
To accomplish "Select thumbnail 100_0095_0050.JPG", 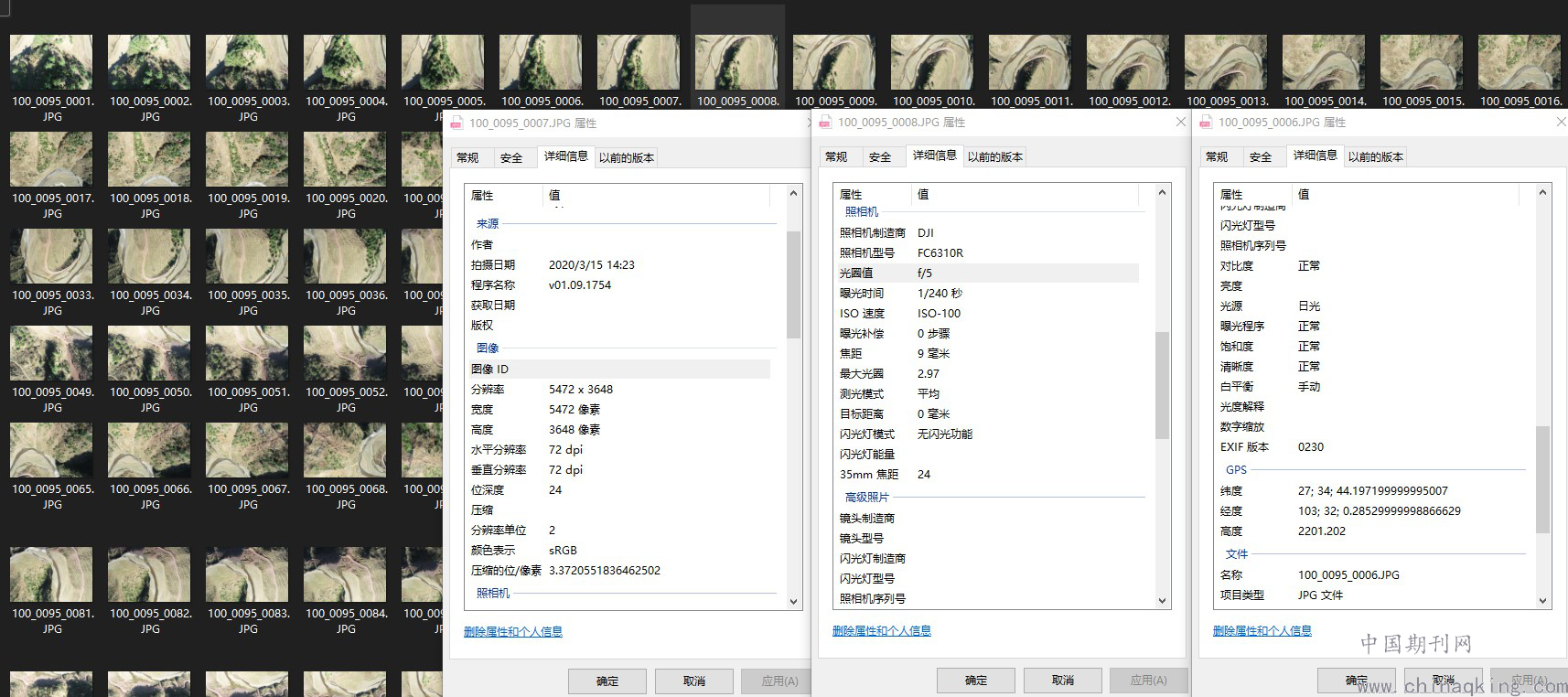I will click(x=149, y=353).
